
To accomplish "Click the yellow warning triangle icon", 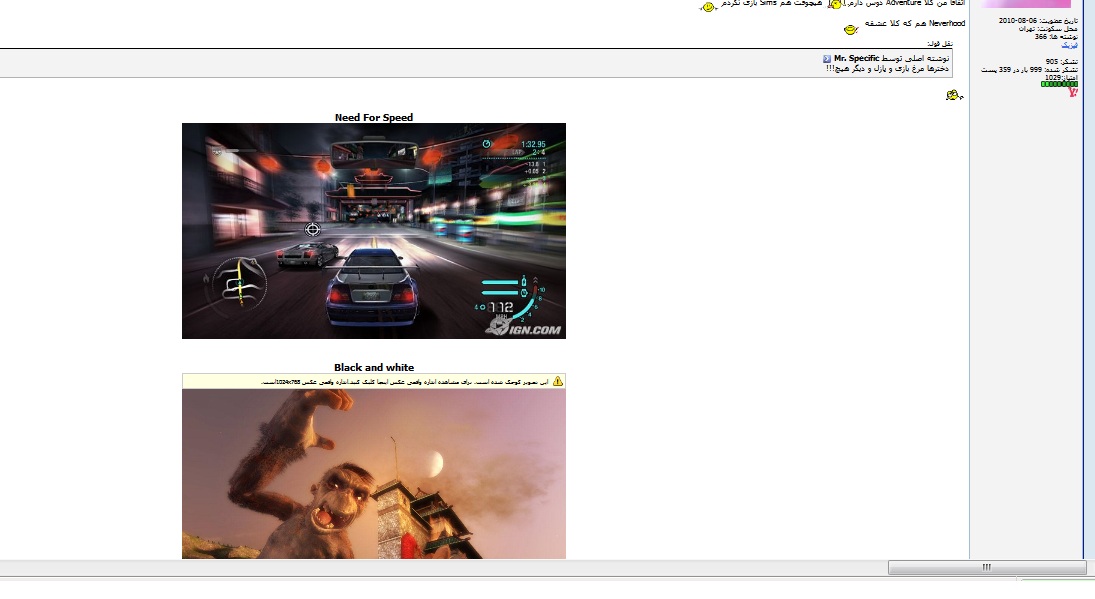I will (x=558, y=381).
